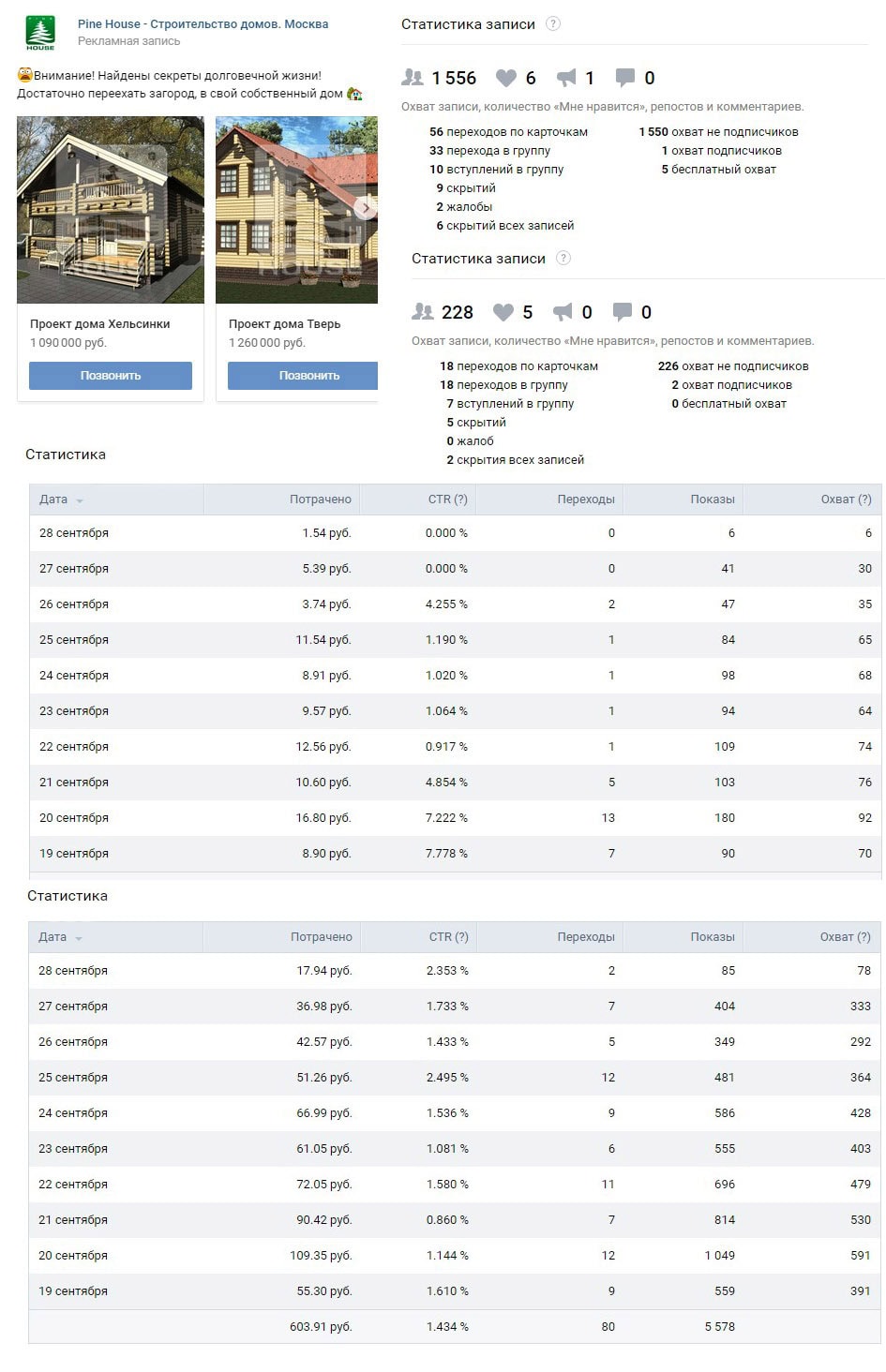The image size is (886, 1372).
Task: Click the heart icon showing 6 likes
Action: [x=506, y=78]
